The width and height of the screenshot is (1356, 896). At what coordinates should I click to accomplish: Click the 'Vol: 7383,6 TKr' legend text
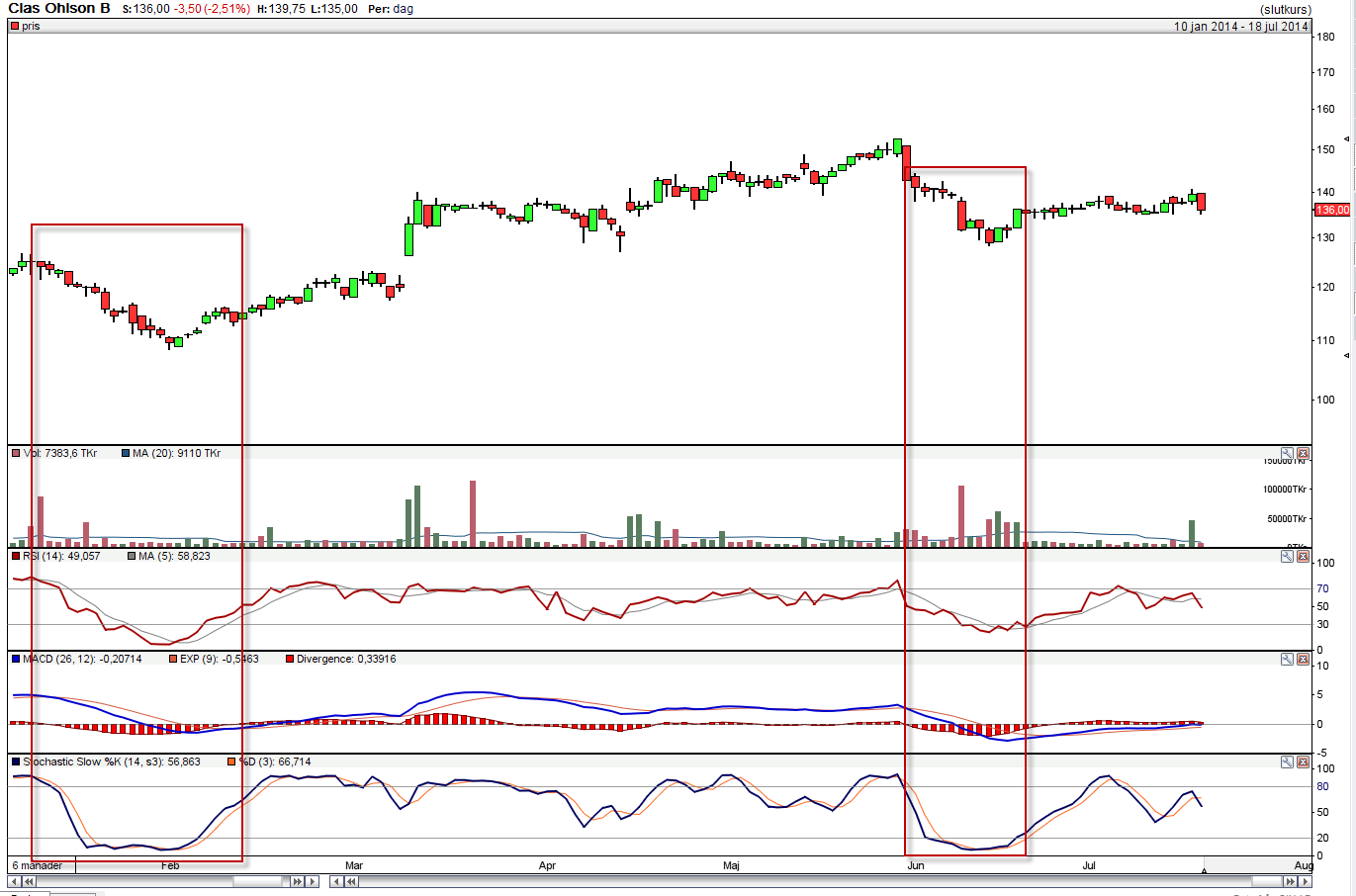click(x=60, y=454)
